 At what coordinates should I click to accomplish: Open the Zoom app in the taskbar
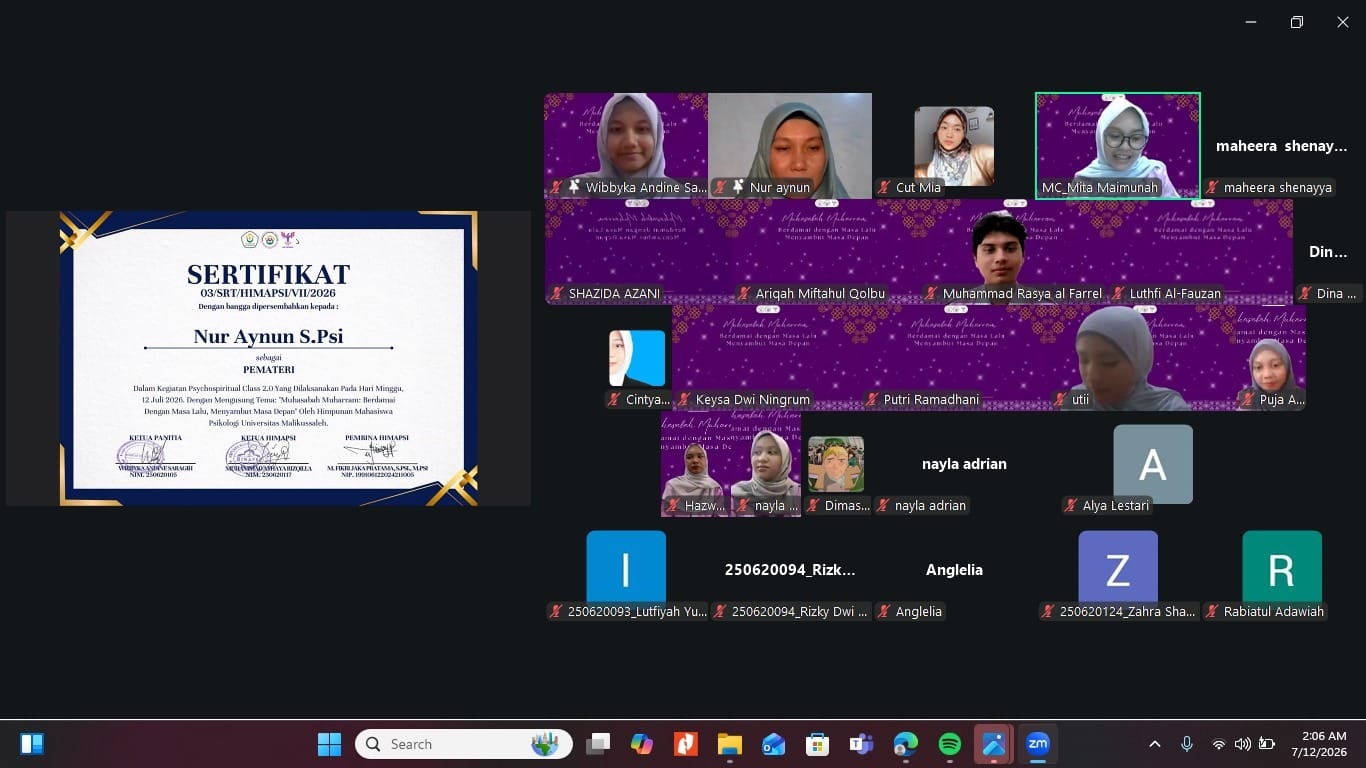(x=1037, y=743)
